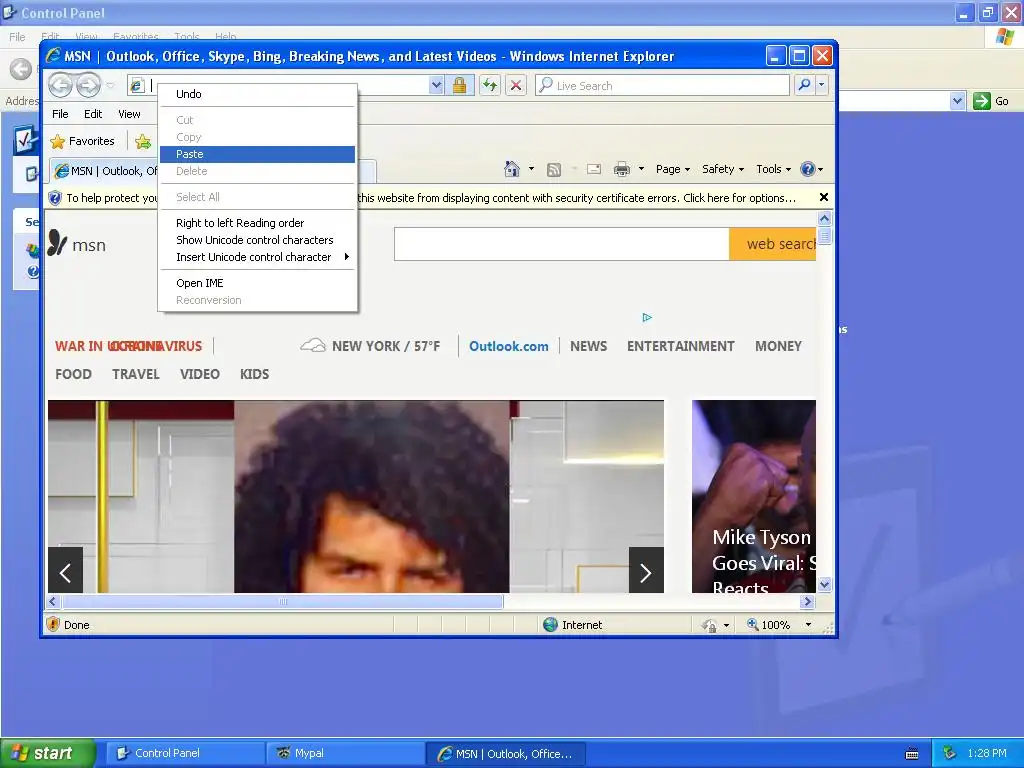Click the AdChoices triangle icon
This screenshot has height=768, width=1024.
point(647,317)
